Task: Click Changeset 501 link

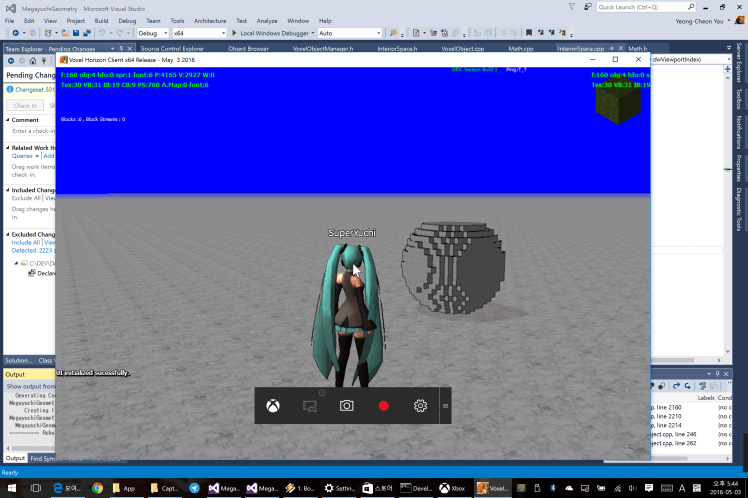Action: pyautogui.click(x=34, y=90)
